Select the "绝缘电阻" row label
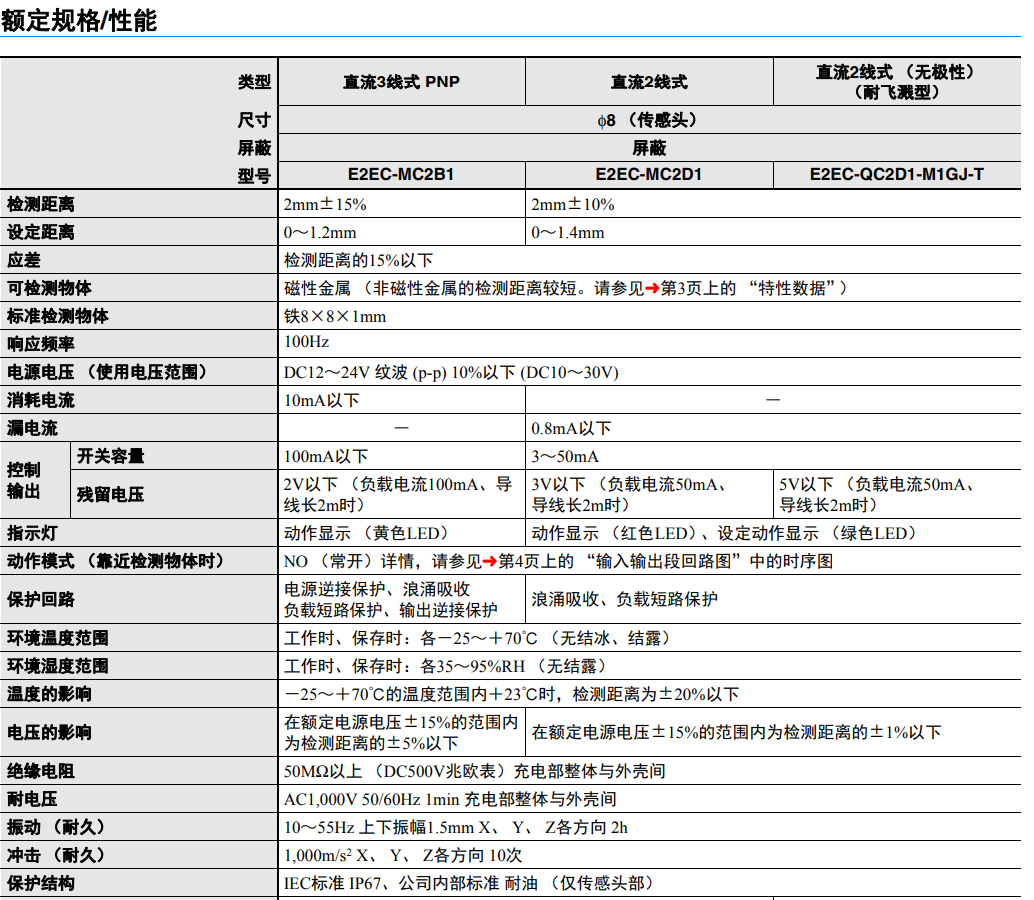This screenshot has width=1034, height=900. coord(41,771)
